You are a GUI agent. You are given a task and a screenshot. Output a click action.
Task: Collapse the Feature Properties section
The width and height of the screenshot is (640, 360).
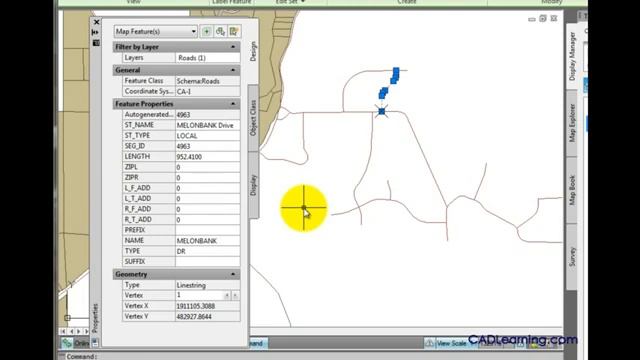pos(233,104)
